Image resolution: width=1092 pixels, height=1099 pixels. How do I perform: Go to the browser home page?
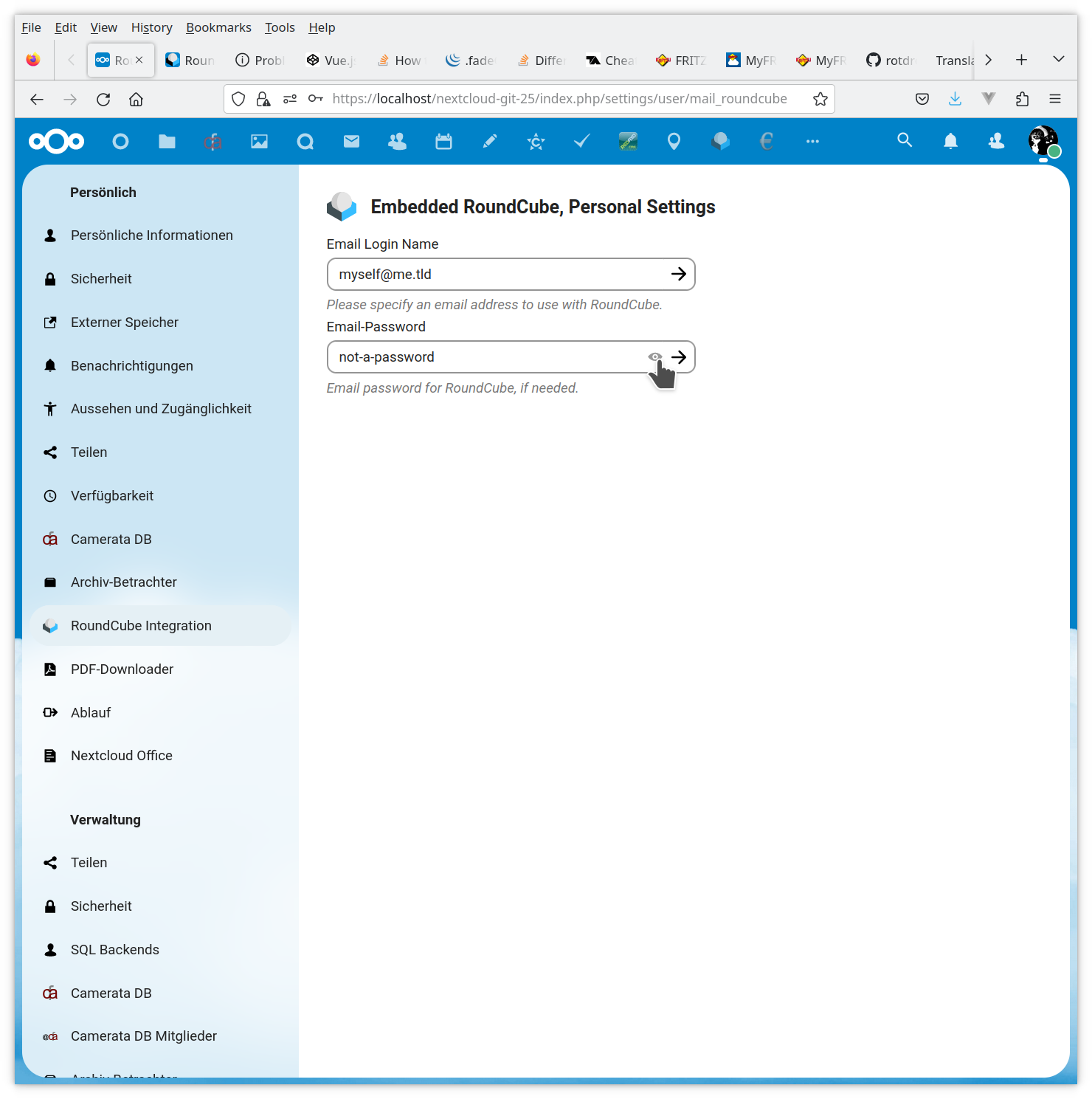(x=136, y=99)
